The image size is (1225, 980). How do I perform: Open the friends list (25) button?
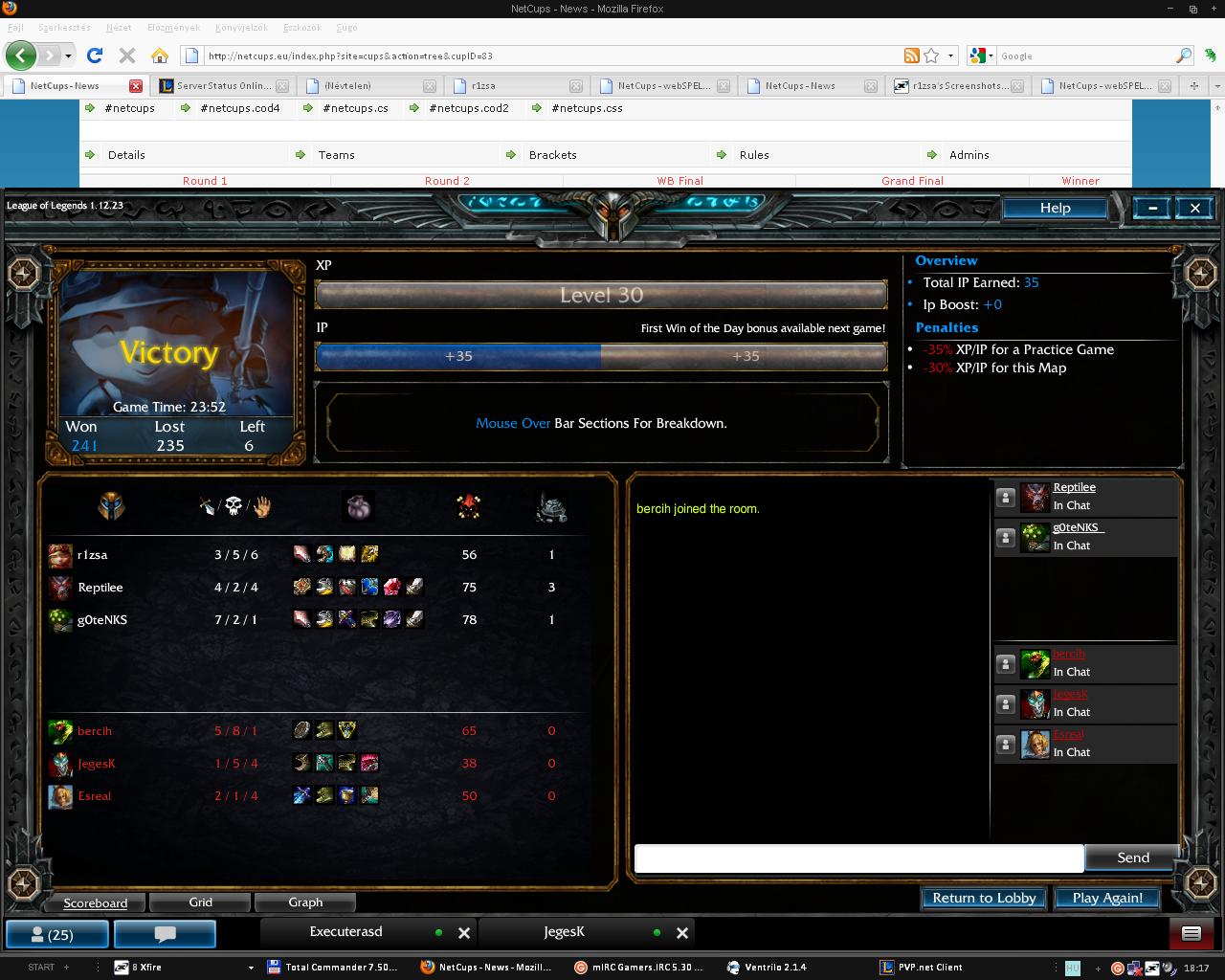[57, 934]
